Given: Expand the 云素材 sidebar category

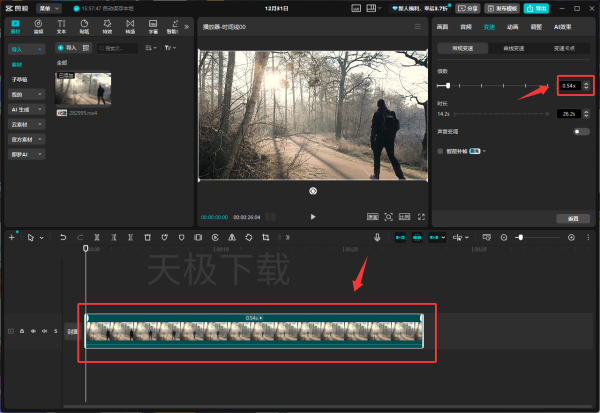Looking at the screenshot, I should click(x=25, y=124).
